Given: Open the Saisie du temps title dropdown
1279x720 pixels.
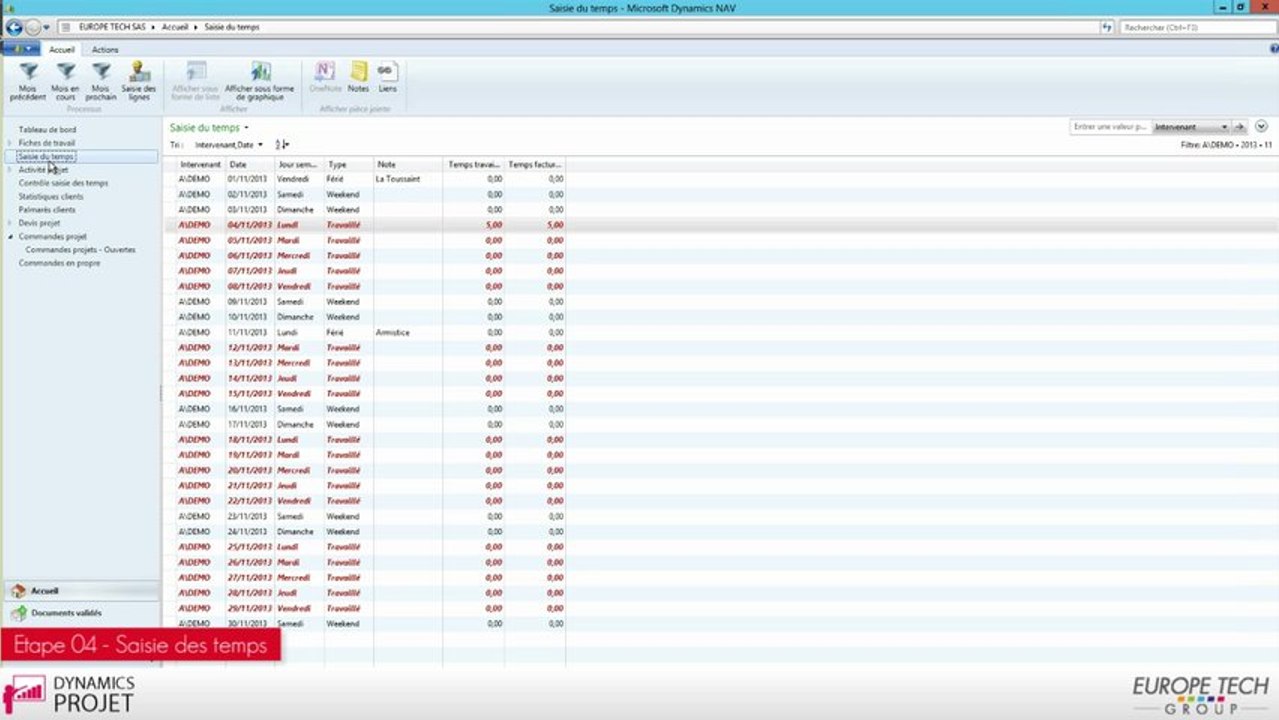Looking at the screenshot, I should (x=246, y=128).
